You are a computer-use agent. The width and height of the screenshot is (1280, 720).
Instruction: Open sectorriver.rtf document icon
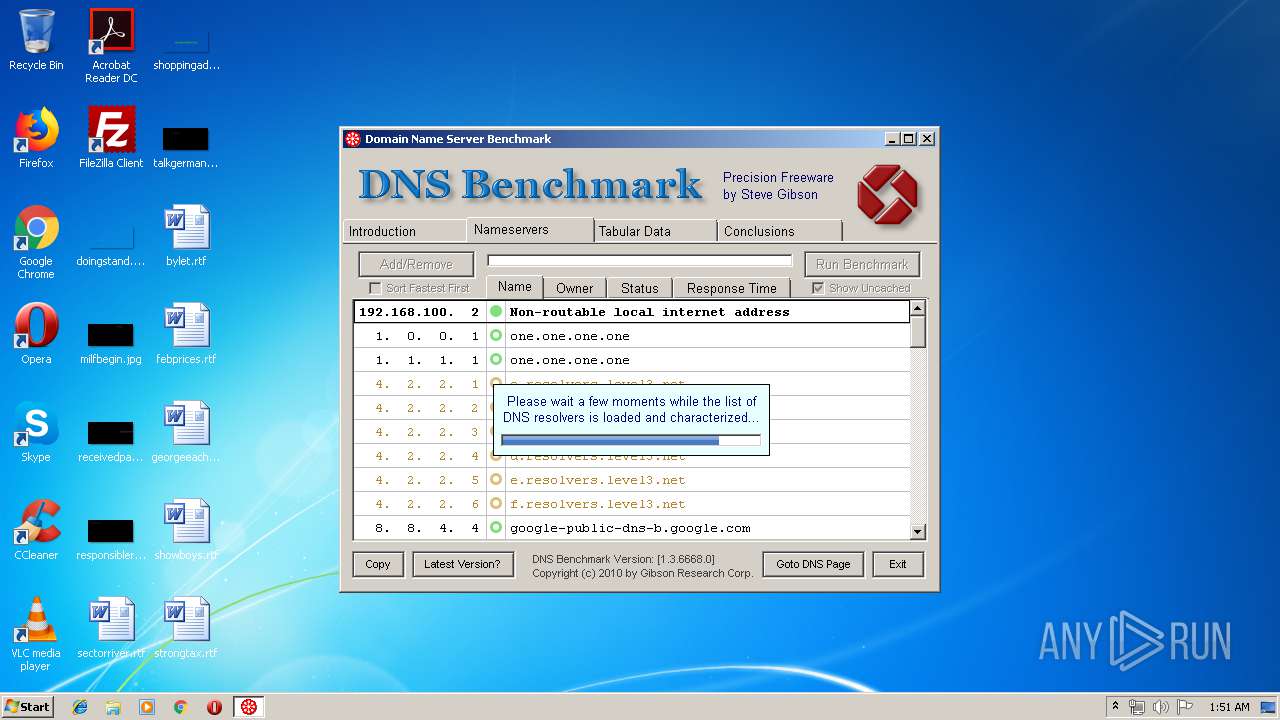pos(111,628)
